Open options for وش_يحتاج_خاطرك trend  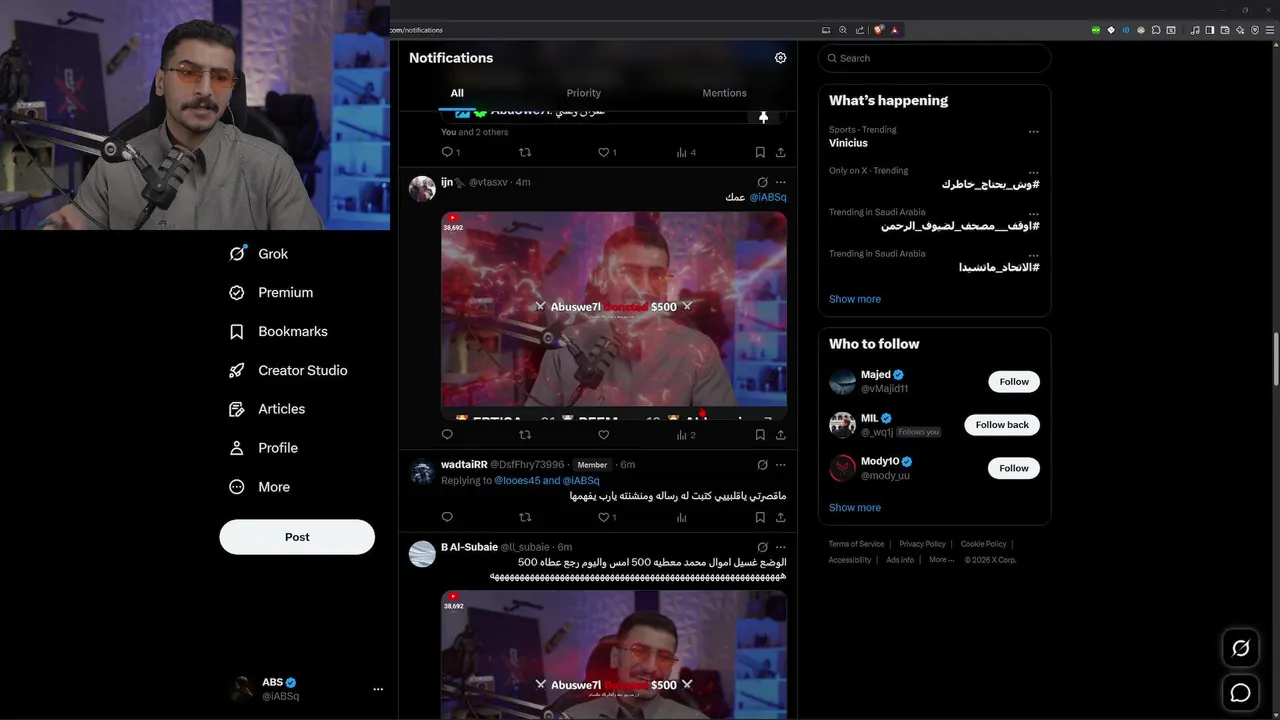(x=1033, y=172)
